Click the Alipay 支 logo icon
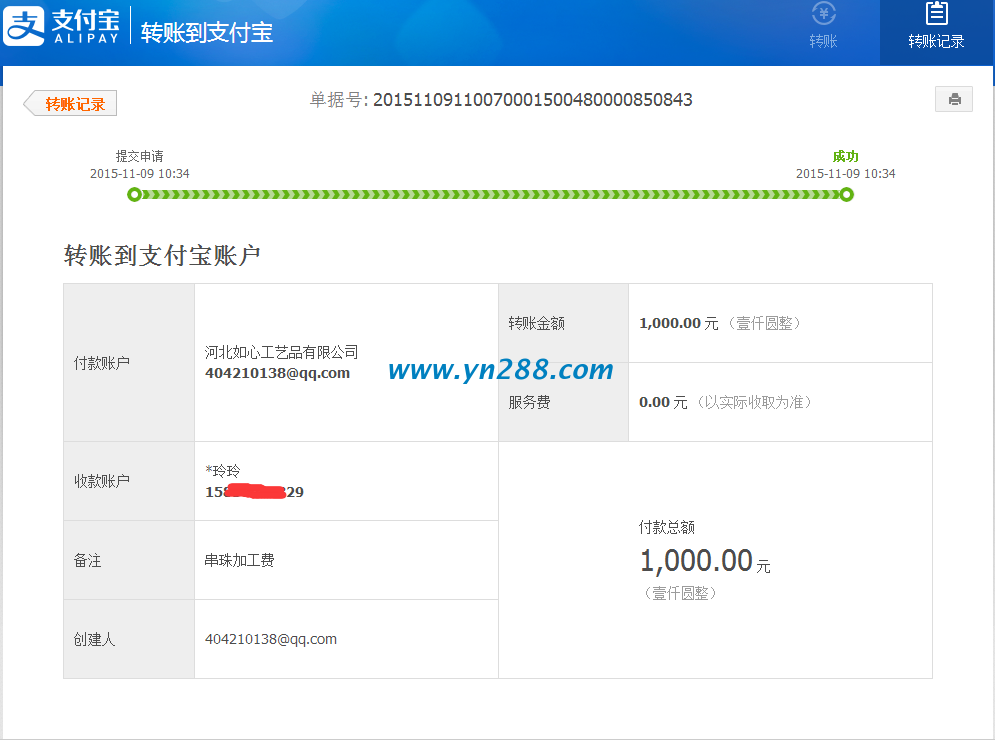The image size is (995, 741). 26,26
